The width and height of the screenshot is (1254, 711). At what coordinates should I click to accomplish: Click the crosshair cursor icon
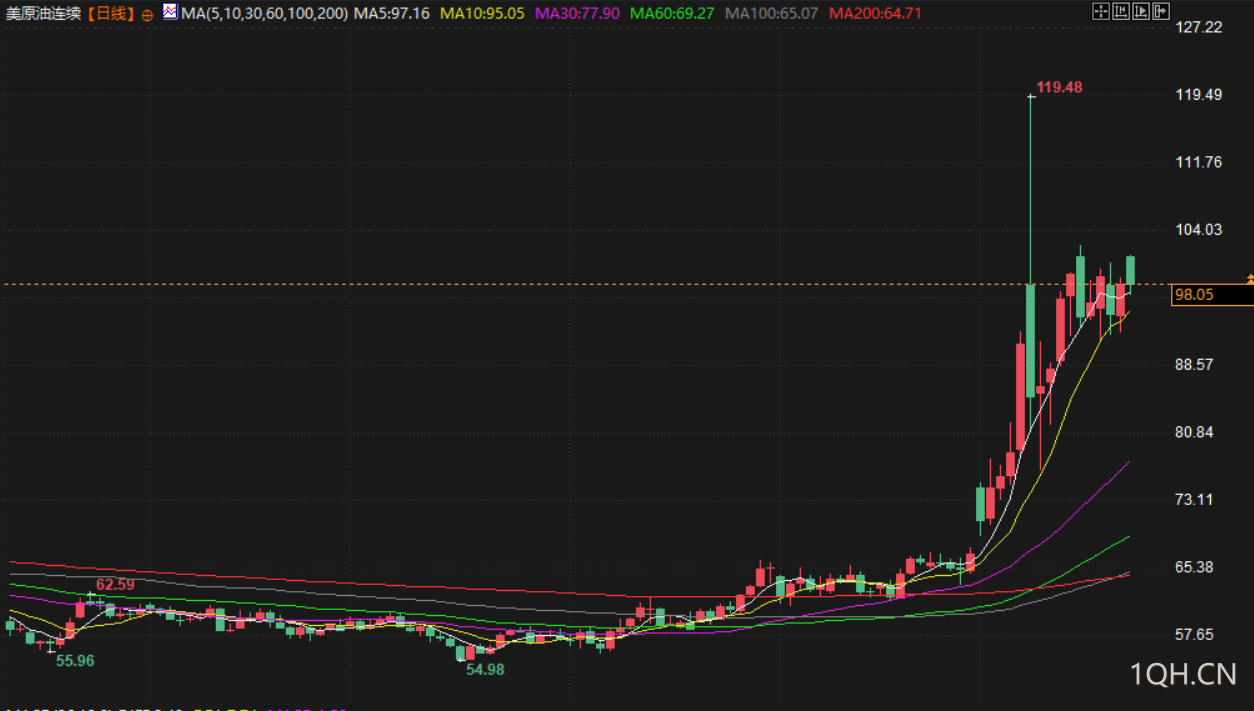1101,11
